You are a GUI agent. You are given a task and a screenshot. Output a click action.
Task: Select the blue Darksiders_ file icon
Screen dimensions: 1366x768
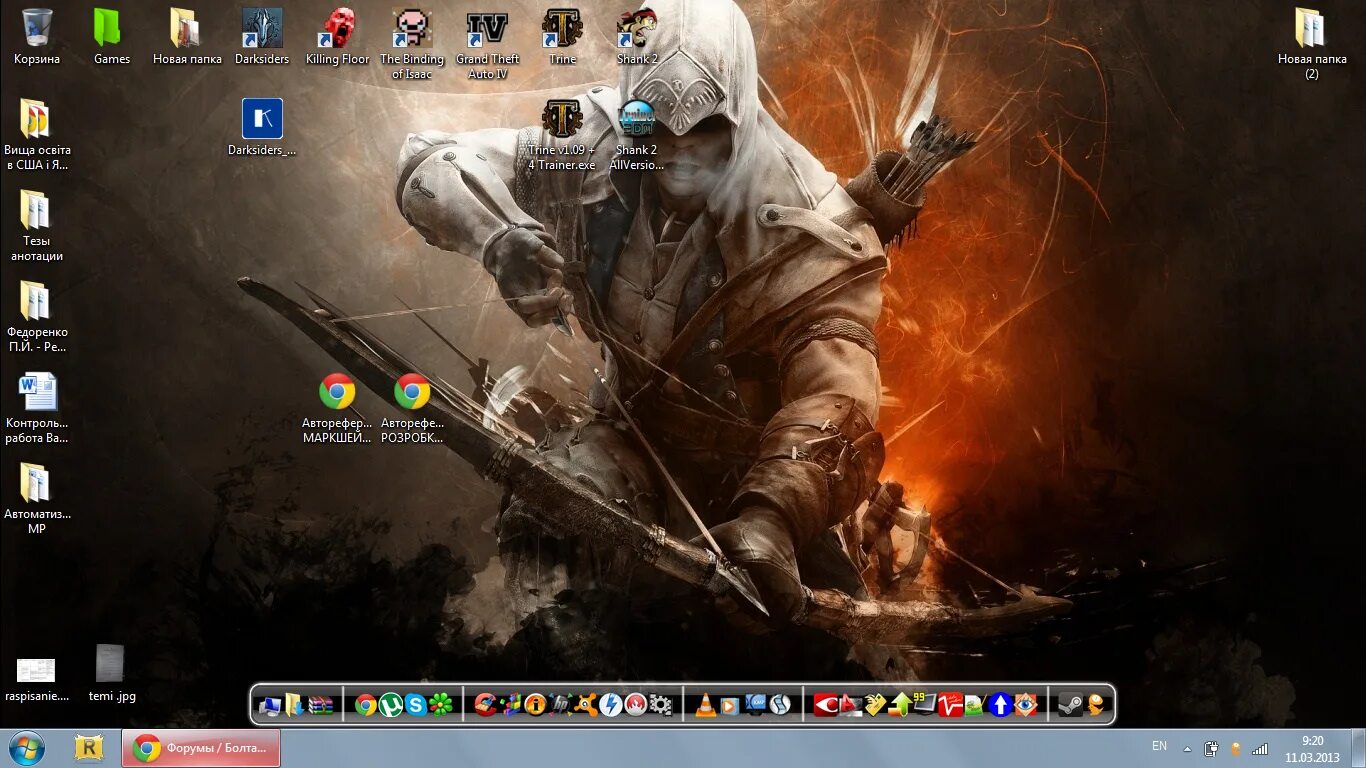point(262,127)
